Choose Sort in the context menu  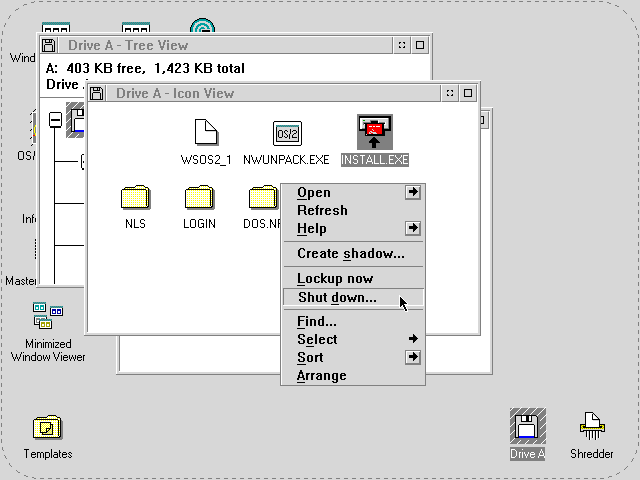pyautogui.click(x=353, y=358)
